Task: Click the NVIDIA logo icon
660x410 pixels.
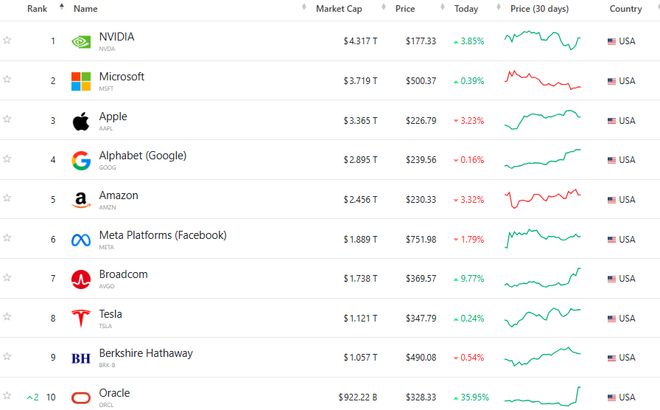Action: pyautogui.click(x=81, y=42)
